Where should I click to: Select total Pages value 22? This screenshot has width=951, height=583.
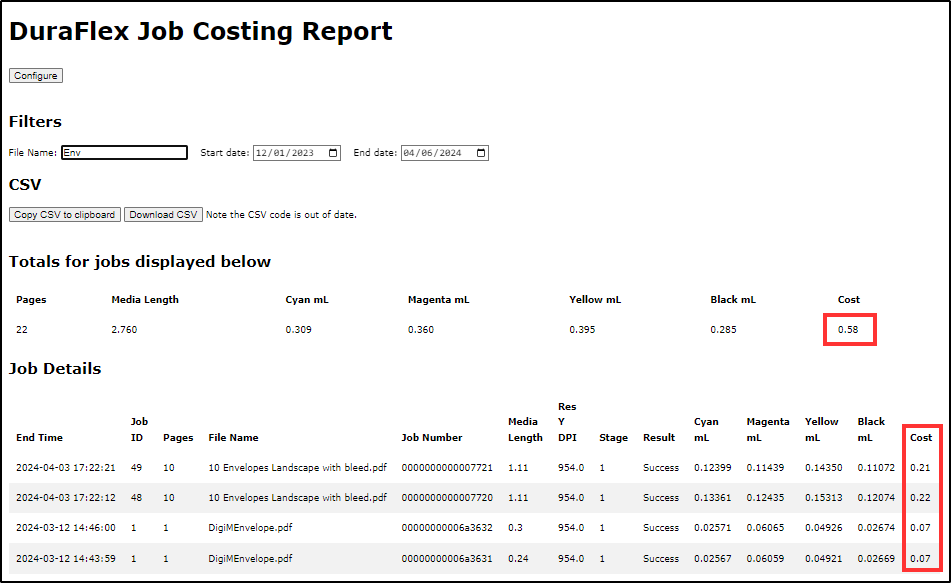click(x=22, y=330)
